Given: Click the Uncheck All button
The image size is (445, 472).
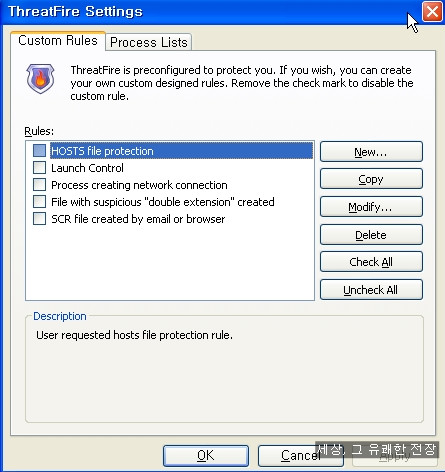Looking at the screenshot, I should [371, 290].
